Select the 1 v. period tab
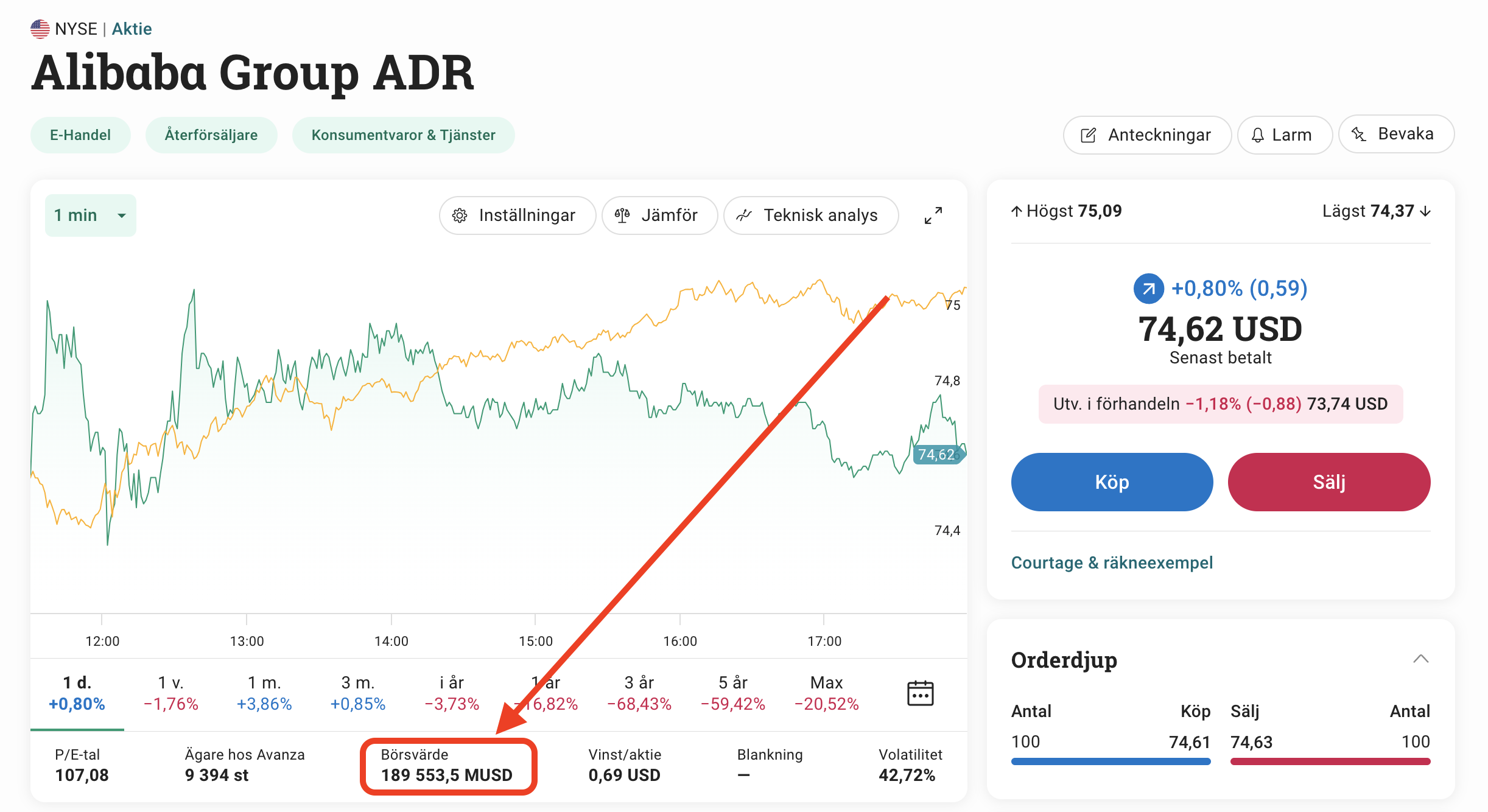This screenshot has height=812, width=1488. tap(170, 693)
